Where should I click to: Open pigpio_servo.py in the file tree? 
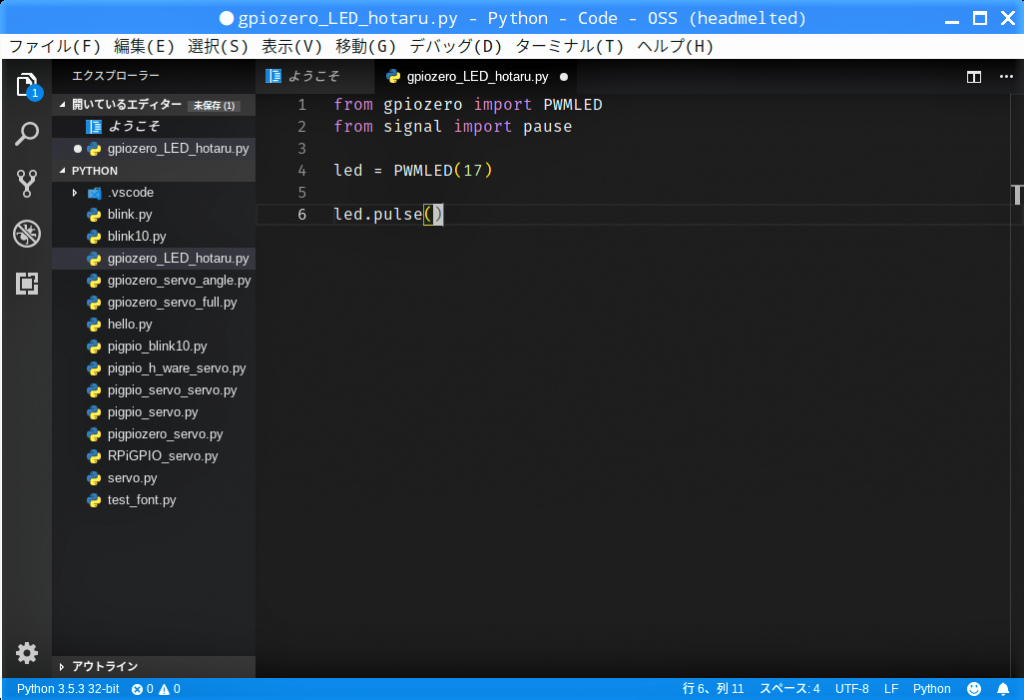[152, 412]
